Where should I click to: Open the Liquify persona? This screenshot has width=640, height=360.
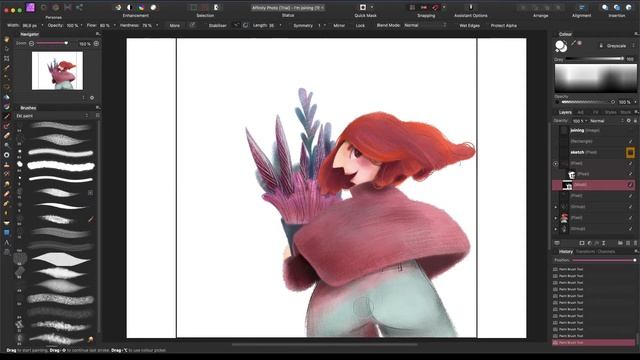[44, 7]
